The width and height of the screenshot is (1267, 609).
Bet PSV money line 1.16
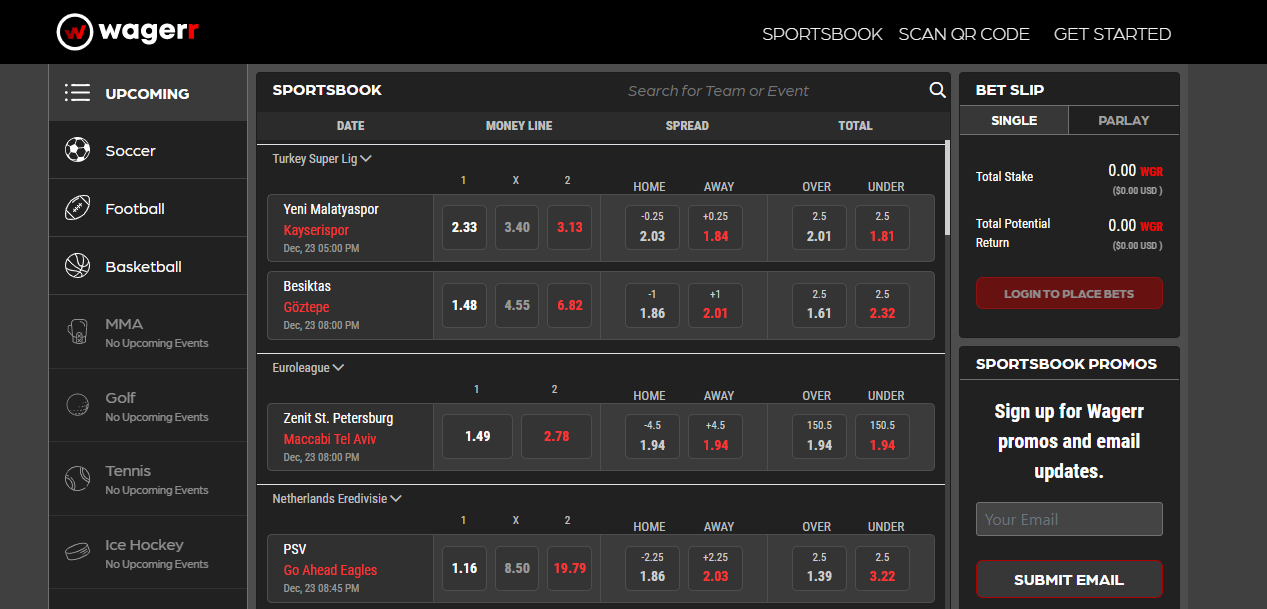(464, 568)
